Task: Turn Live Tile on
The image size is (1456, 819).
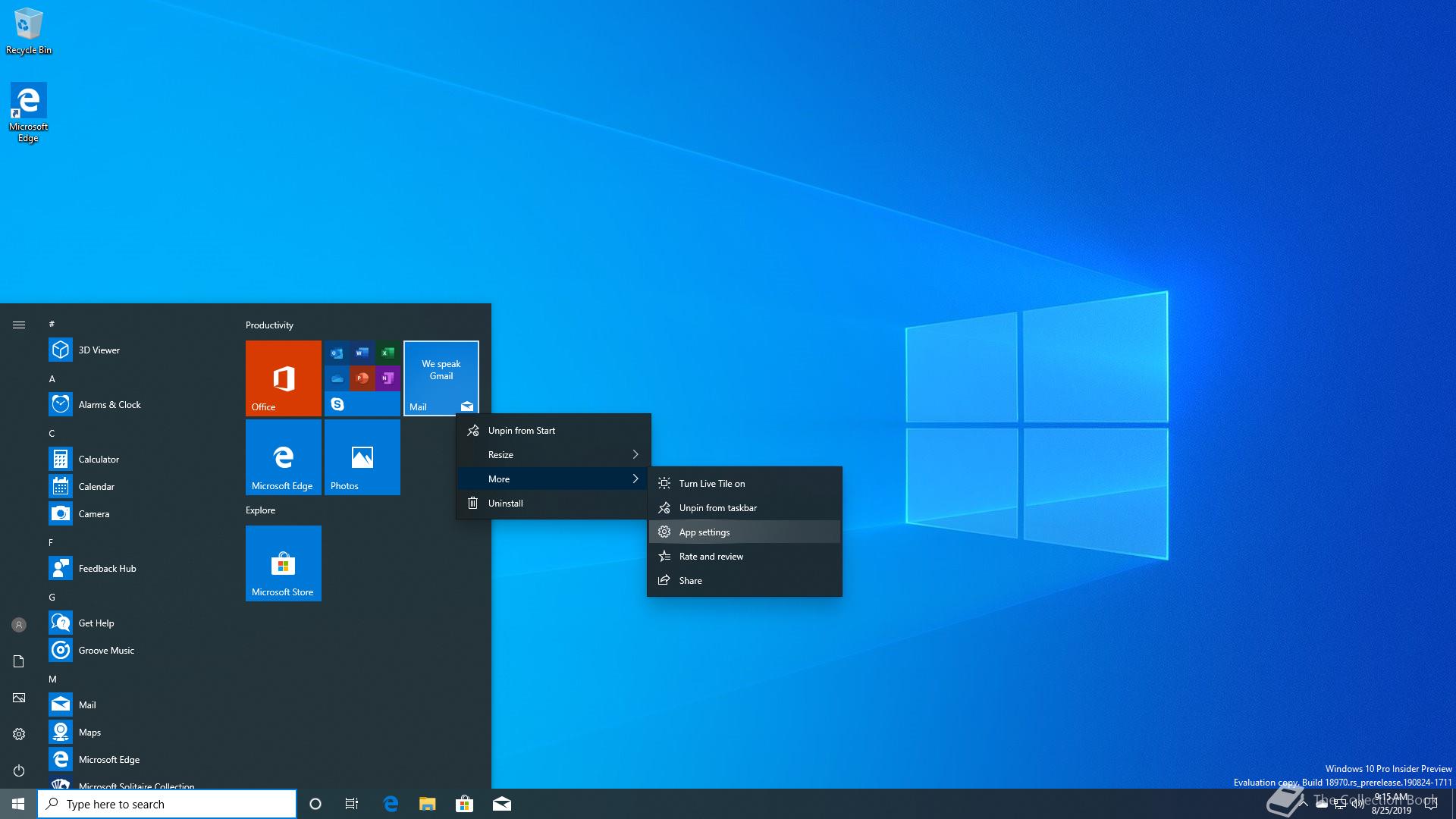Action: (x=744, y=484)
